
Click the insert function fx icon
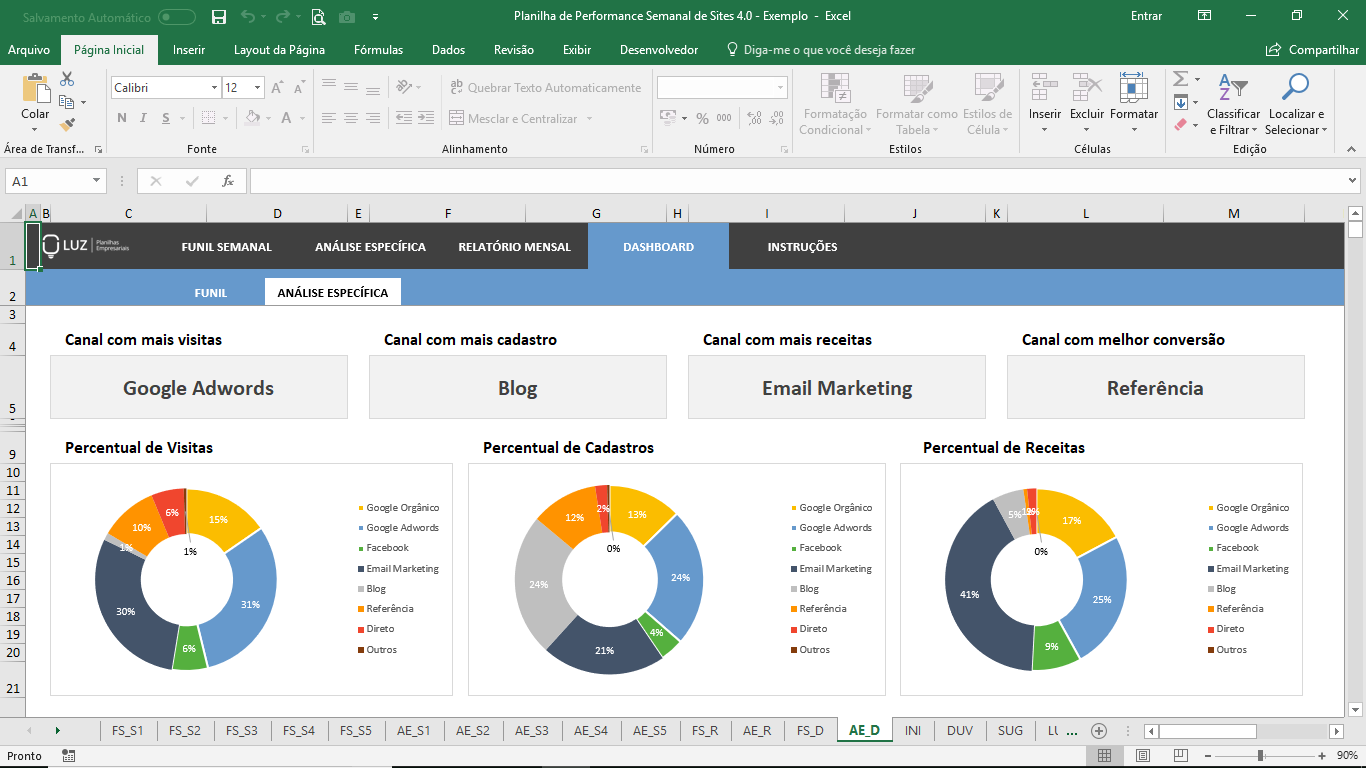pyautogui.click(x=228, y=181)
